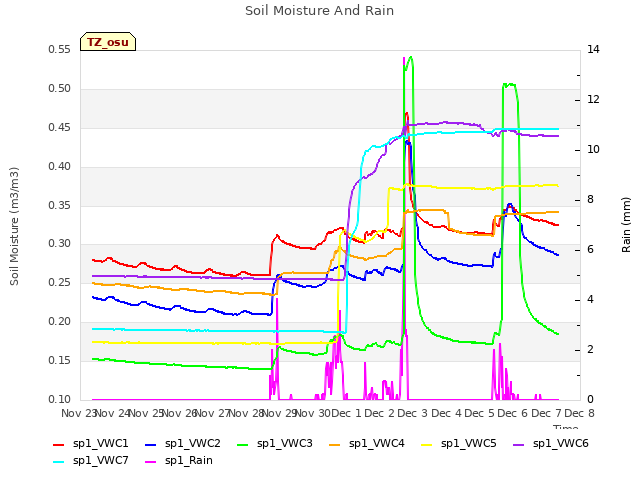Viewport: 640px width, 480px height.
Task: Click the red sp1_VWC1 legend swatch
Action: 59,444
